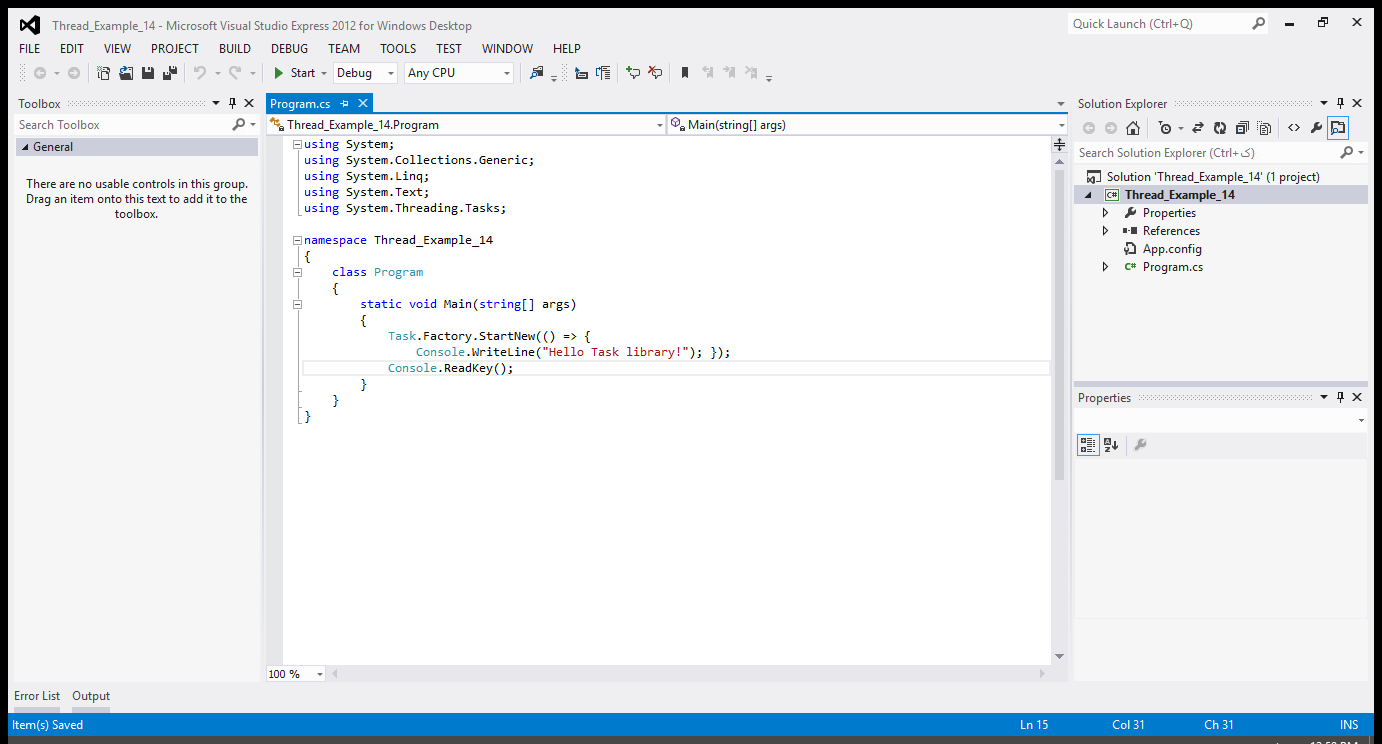
Task: Click Solution Explorer Home icon
Action: tap(1133, 128)
